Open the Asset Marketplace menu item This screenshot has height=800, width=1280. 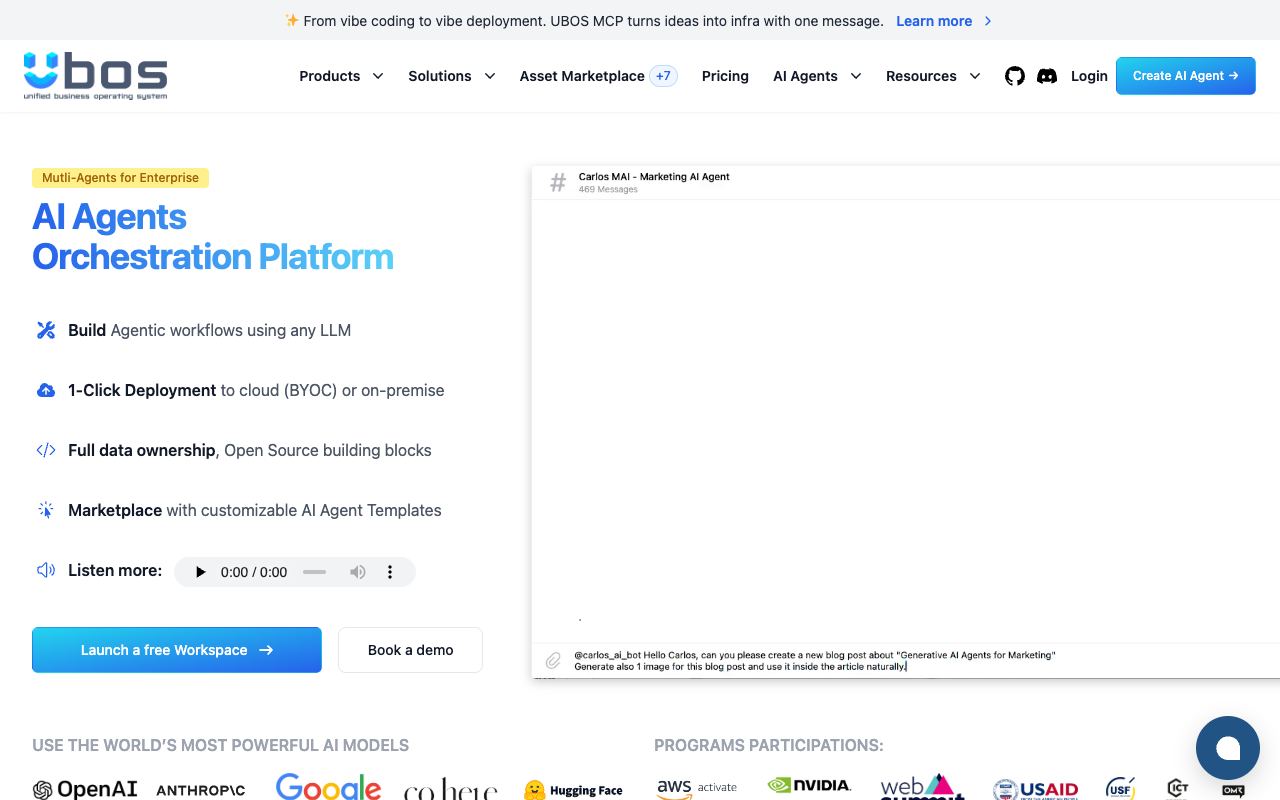click(x=582, y=76)
